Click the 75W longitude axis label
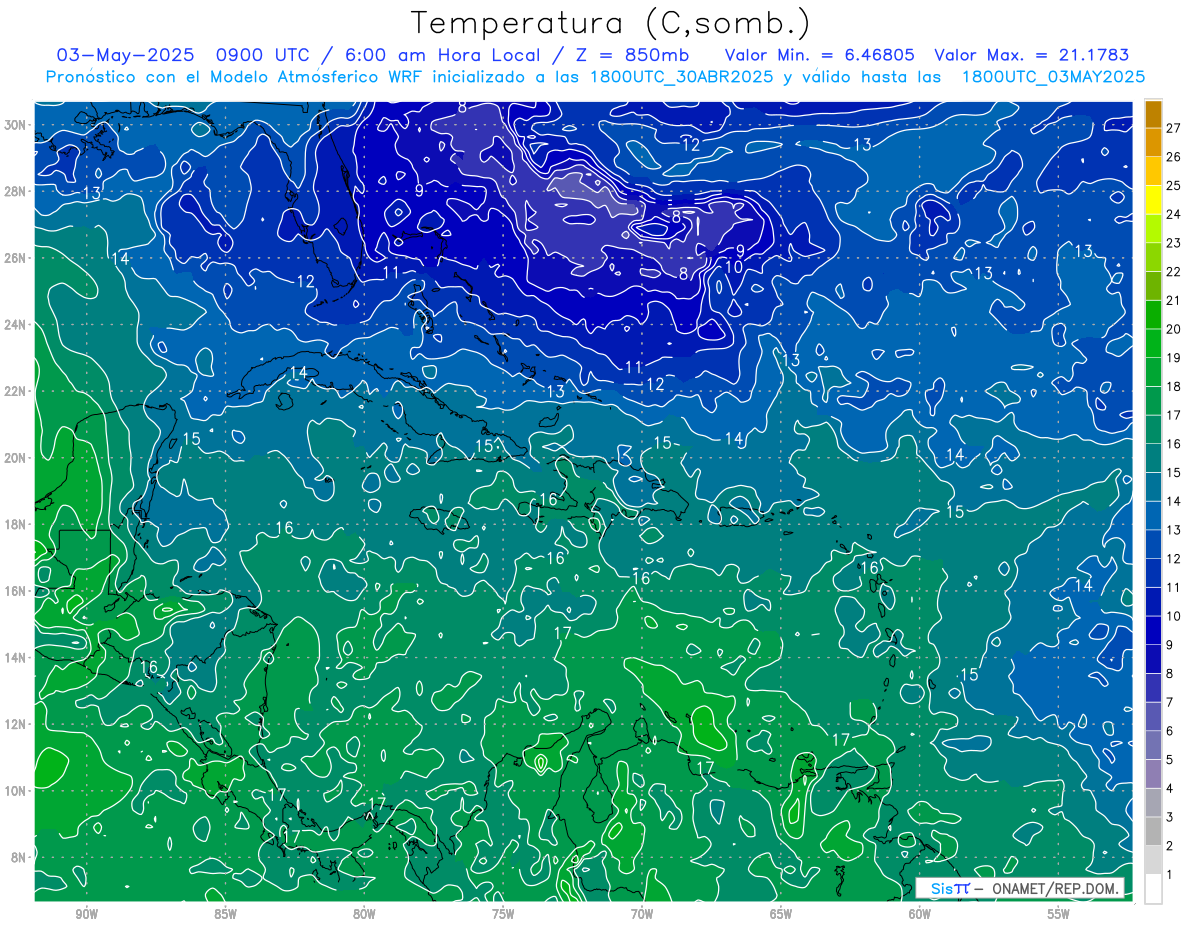 [503, 914]
